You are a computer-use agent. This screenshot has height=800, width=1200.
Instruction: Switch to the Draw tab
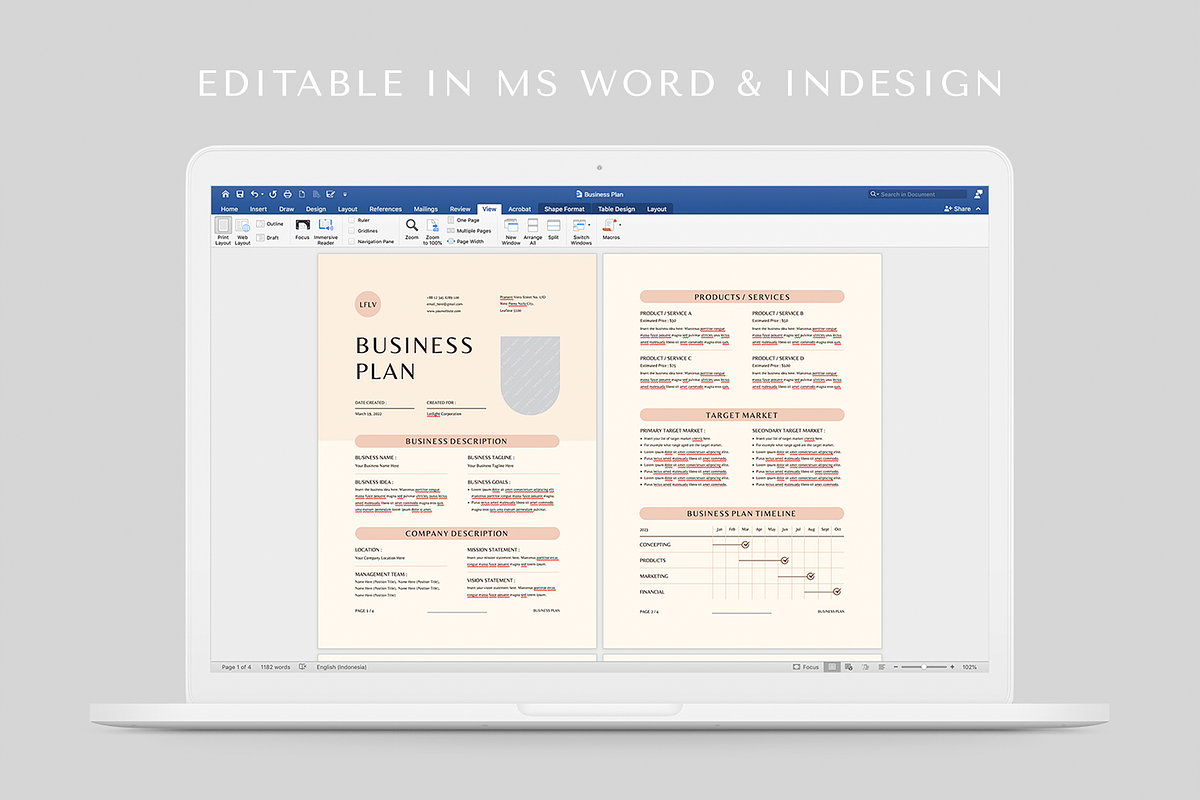287,209
